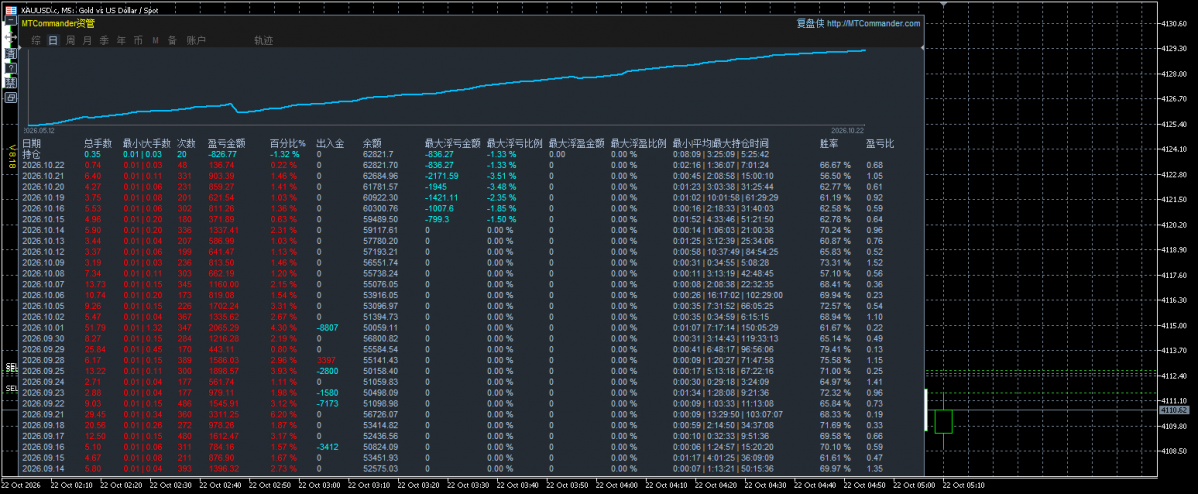Select the 2026.10.22 date row
This screenshot has width=1198, height=494.
[x=43, y=165]
